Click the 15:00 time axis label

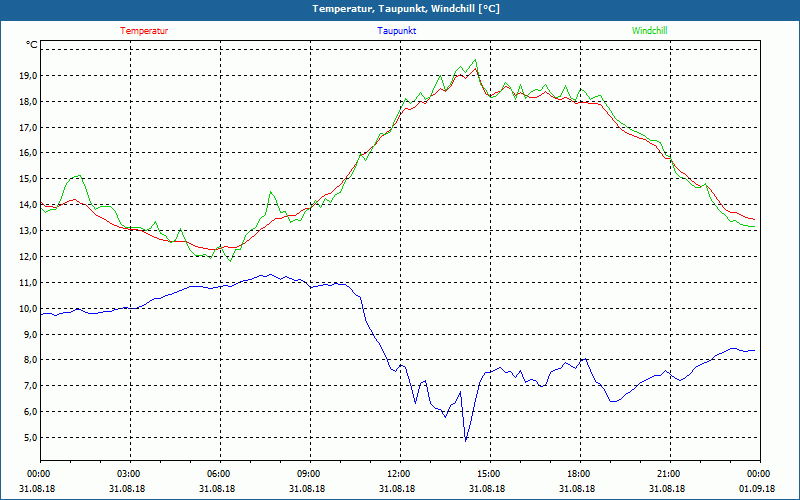490,474
